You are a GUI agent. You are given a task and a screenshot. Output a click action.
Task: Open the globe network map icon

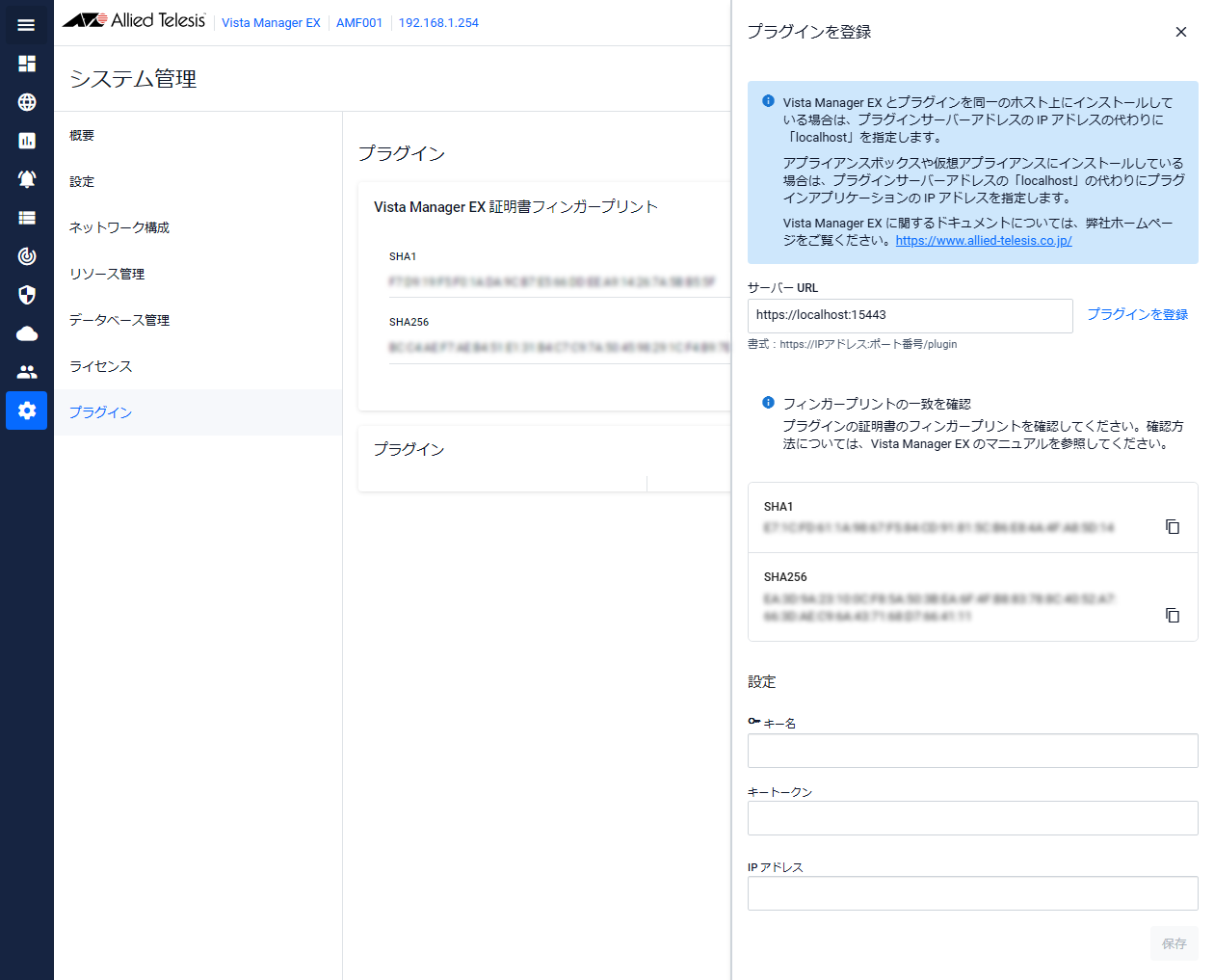(x=26, y=102)
